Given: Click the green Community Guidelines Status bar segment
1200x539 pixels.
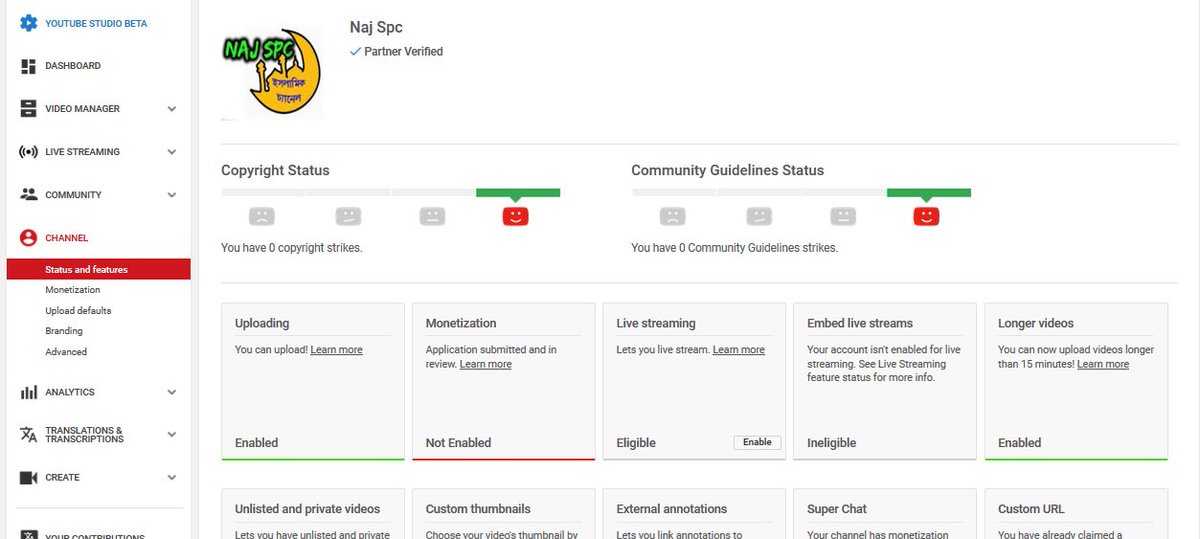Looking at the screenshot, I should (929, 192).
